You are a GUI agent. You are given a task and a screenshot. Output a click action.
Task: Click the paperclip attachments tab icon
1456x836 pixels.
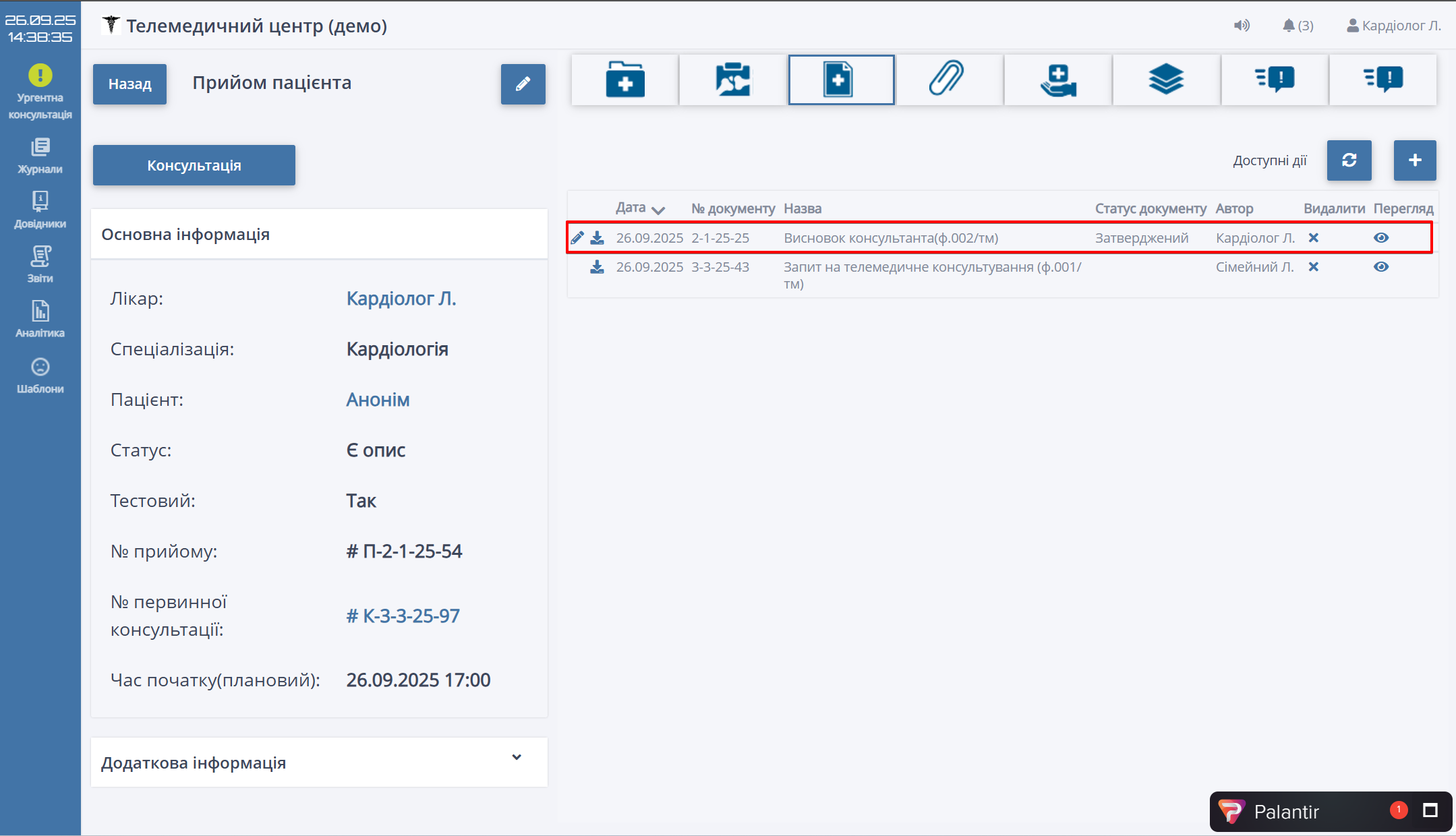948,80
